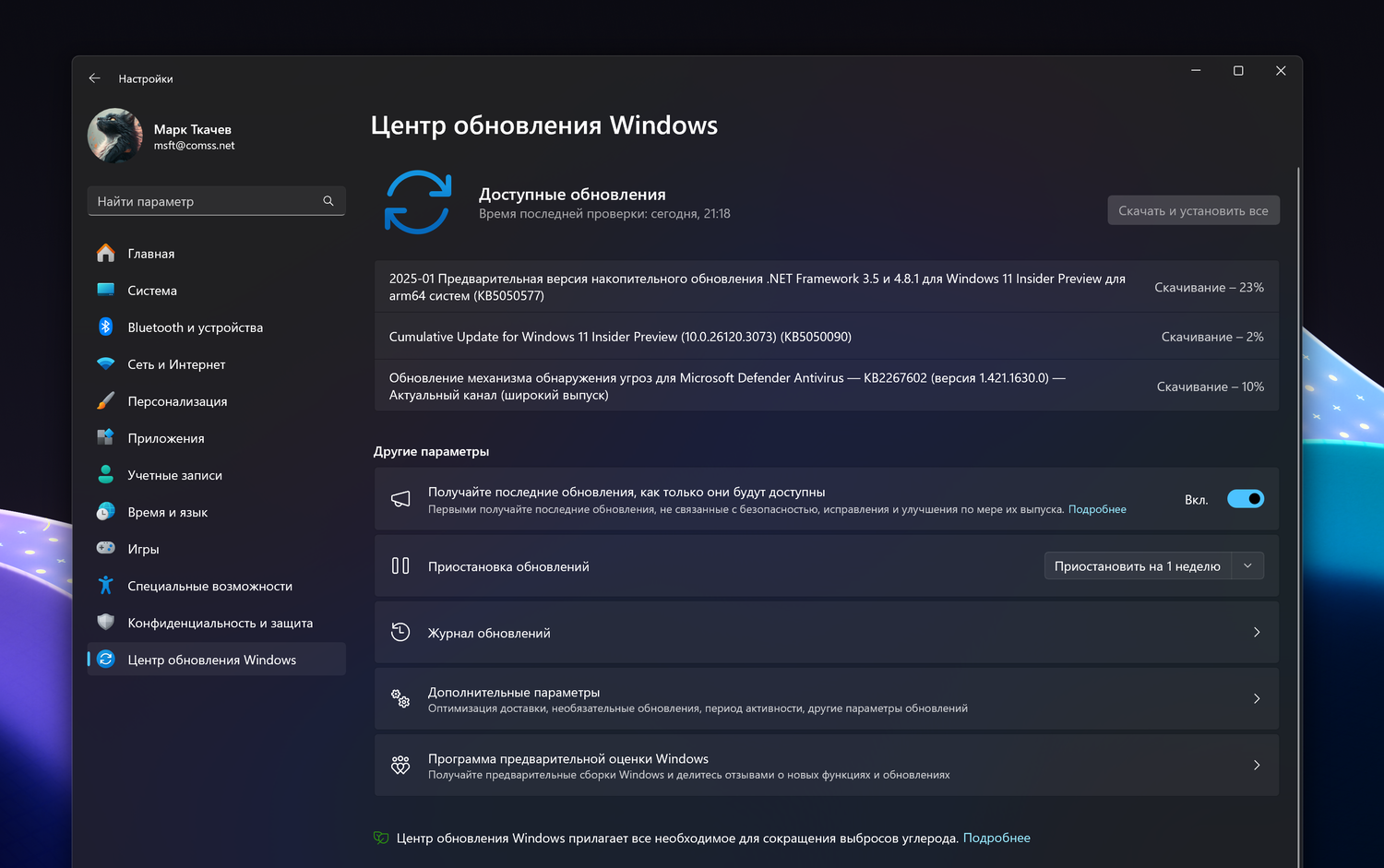Click the Gaming controller icon

(x=106, y=548)
